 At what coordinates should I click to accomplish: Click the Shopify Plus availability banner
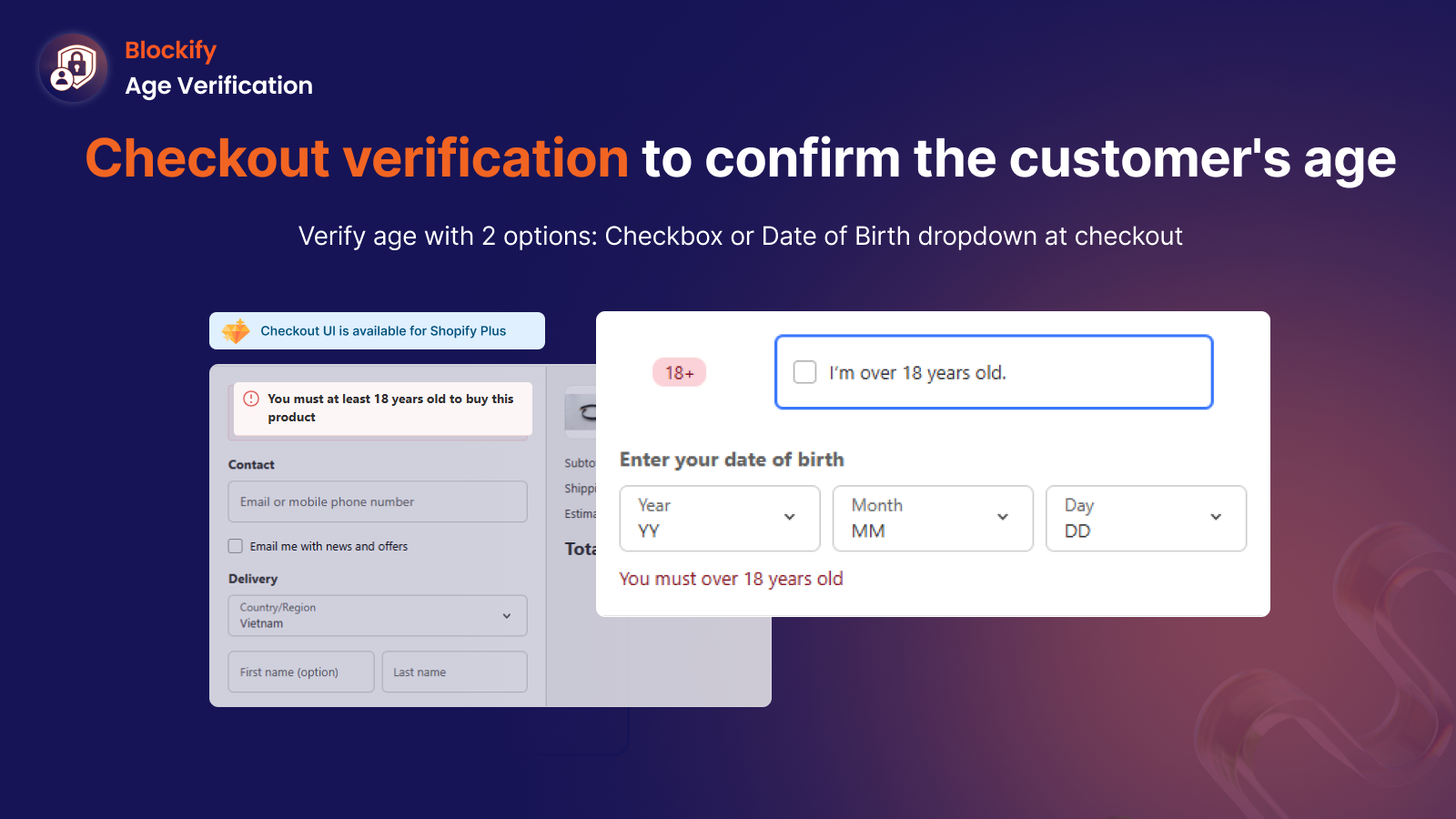pos(376,330)
